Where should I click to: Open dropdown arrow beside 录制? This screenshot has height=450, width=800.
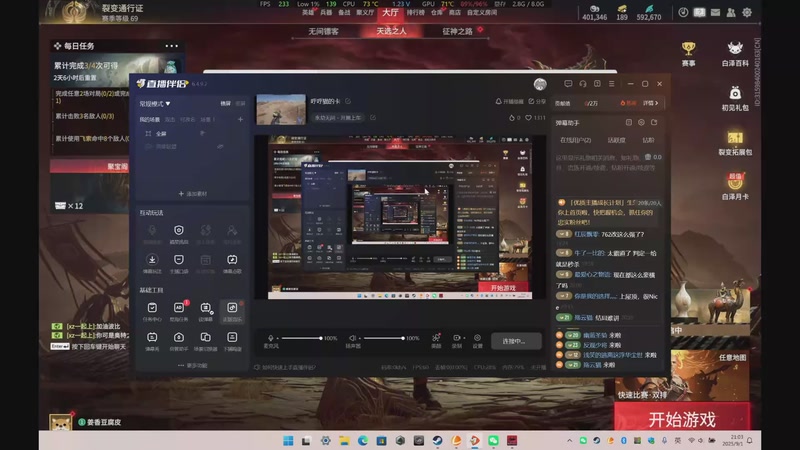pyautogui.click(x=464, y=338)
